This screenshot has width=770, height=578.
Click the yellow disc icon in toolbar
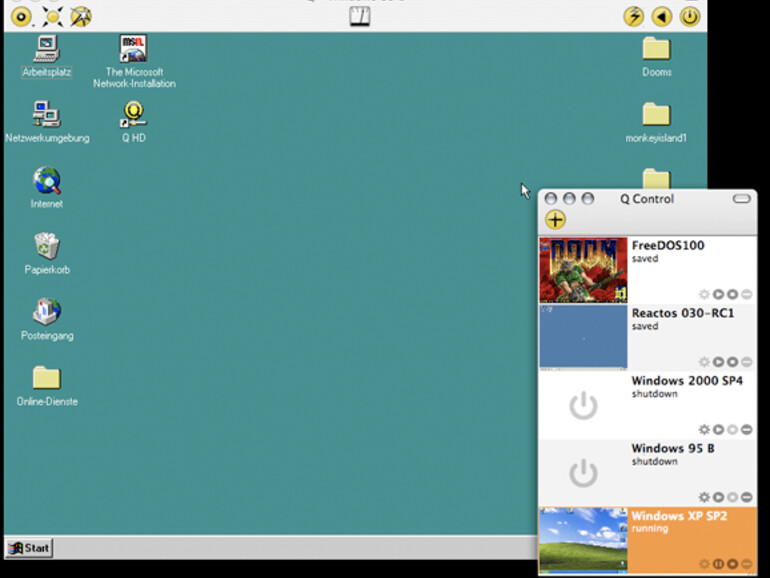[x=21, y=16]
